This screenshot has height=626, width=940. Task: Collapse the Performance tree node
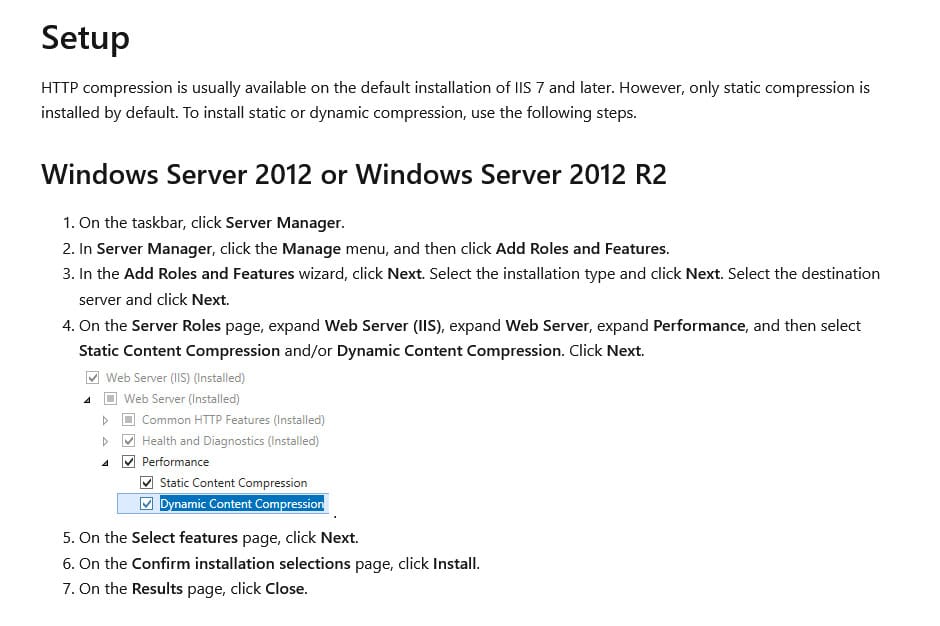106,463
